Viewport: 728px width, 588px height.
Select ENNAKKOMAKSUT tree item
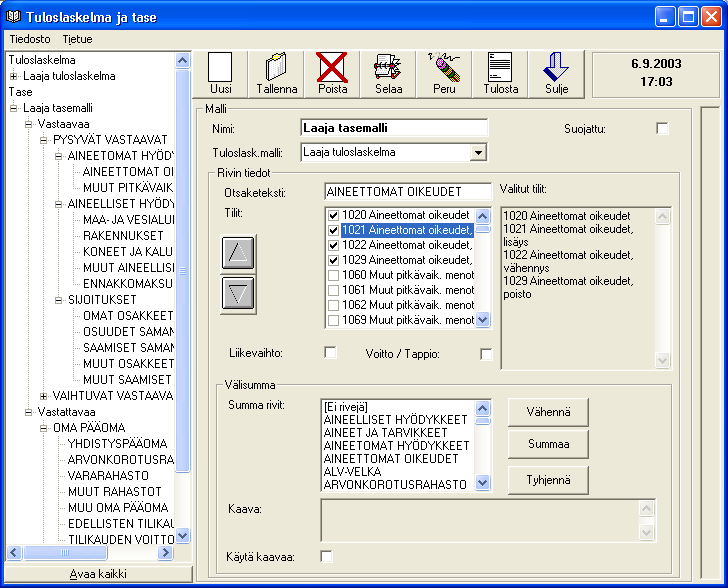128,284
